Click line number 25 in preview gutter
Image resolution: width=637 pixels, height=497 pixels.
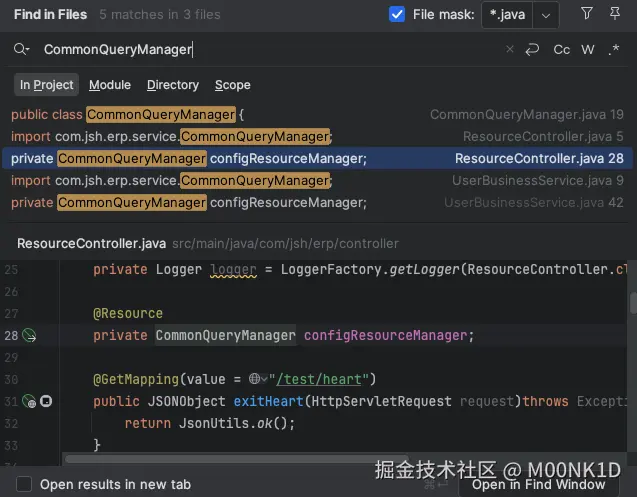pyautogui.click(x=11, y=269)
